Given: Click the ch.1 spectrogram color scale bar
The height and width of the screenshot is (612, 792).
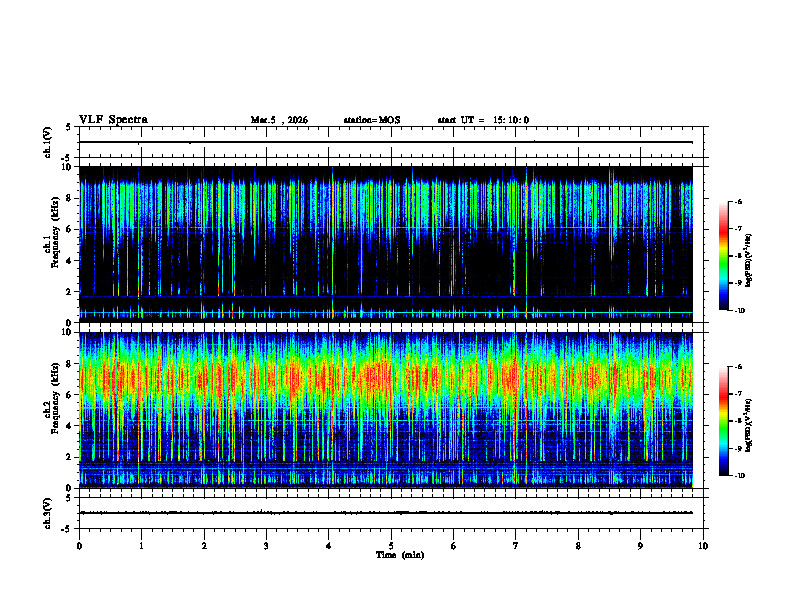Looking at the screenshot, I should click(723, 256).
